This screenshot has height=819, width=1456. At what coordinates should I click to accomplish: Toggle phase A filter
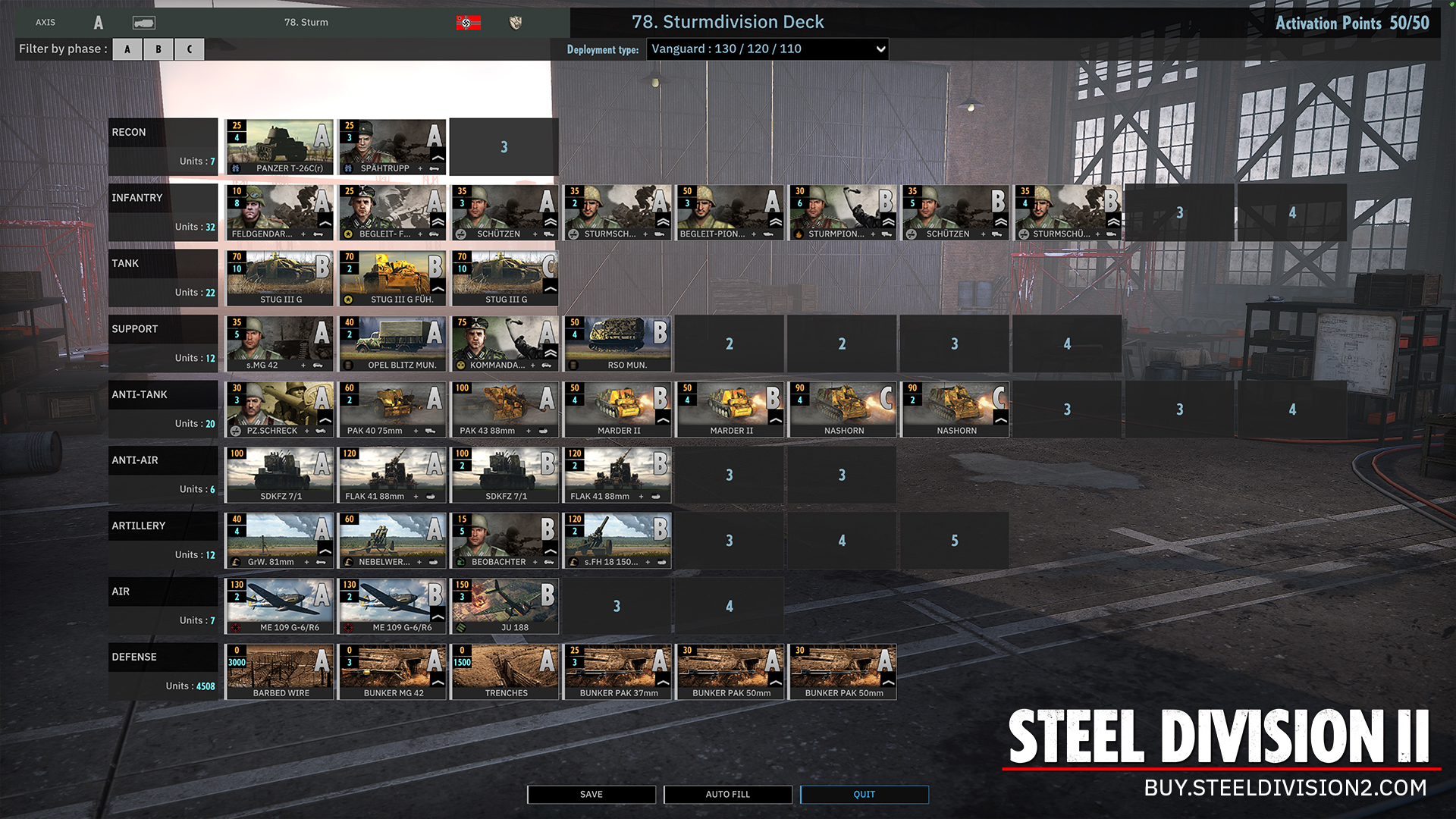click(127, 49)
